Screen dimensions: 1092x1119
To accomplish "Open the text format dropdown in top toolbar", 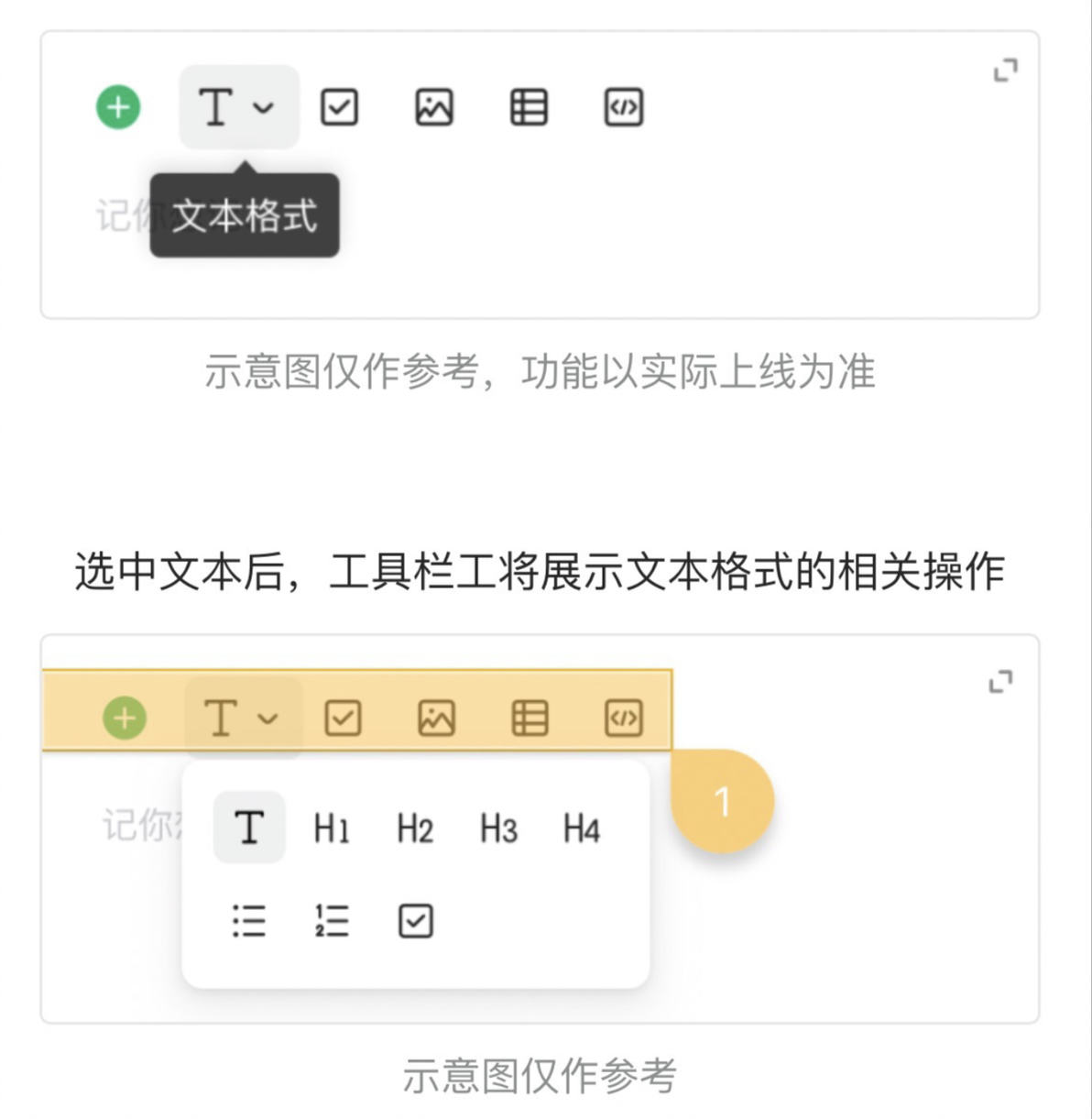I will pos(239,107).
